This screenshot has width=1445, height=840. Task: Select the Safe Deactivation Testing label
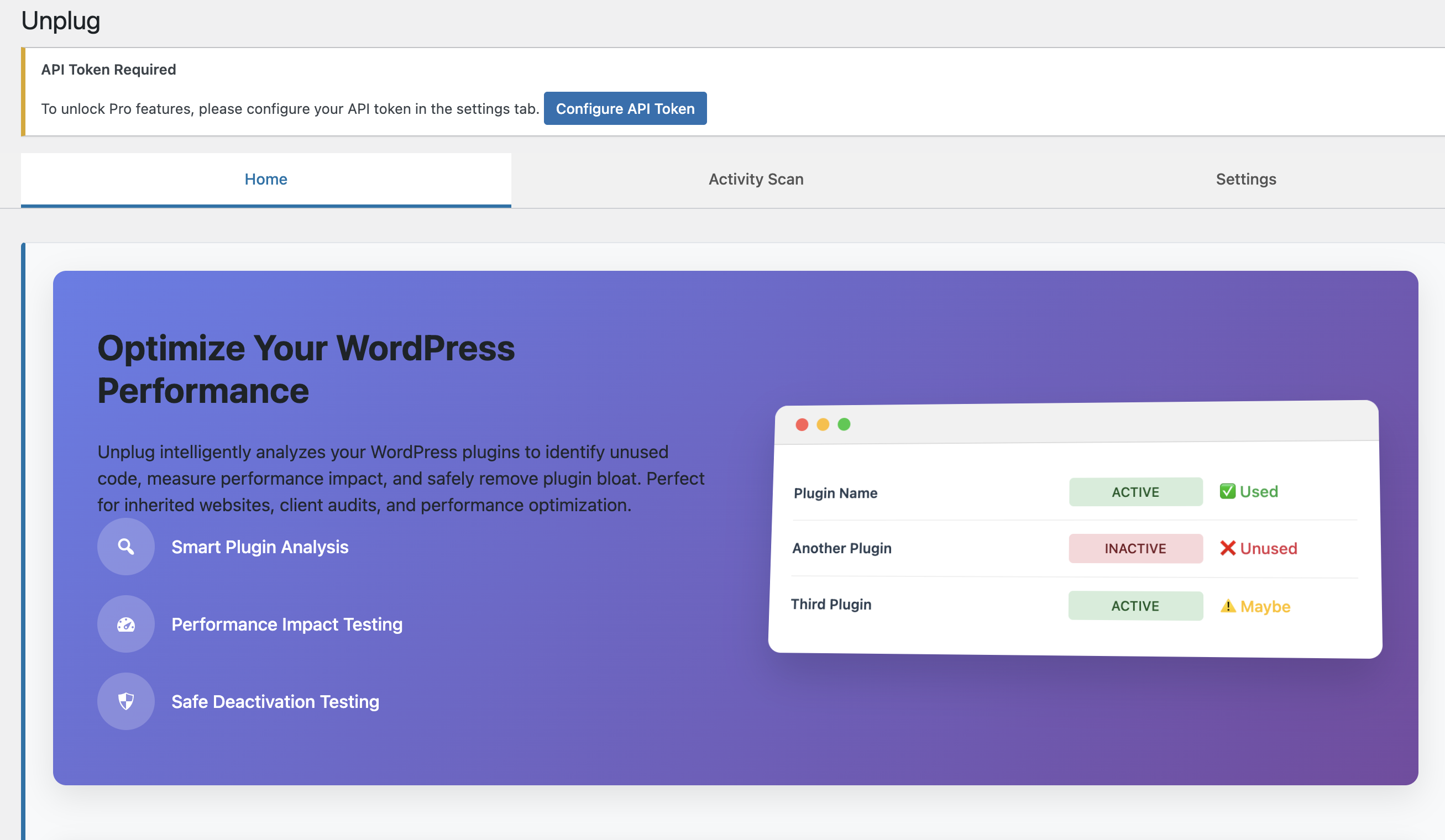(275, 702)
